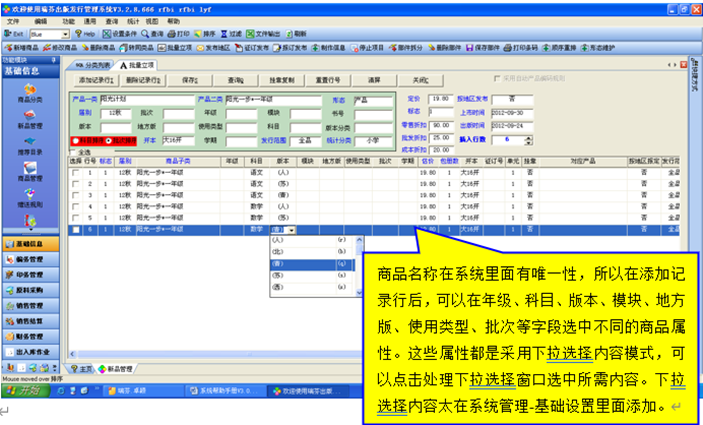703x425 pixels.
Task: Check the checkbox for row 2
Action: pyautogui.click(x=75, y=184)
